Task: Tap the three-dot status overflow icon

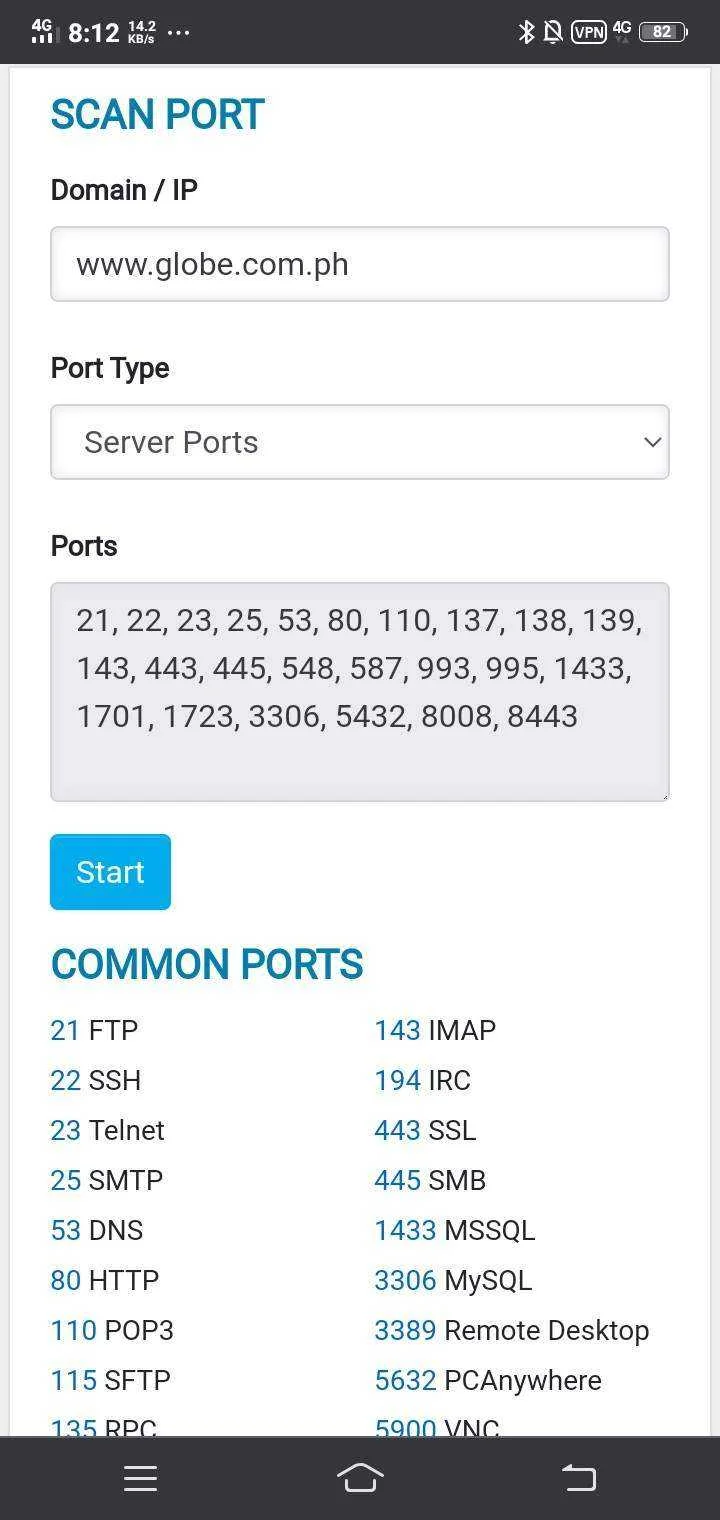Action: (178, 33)
